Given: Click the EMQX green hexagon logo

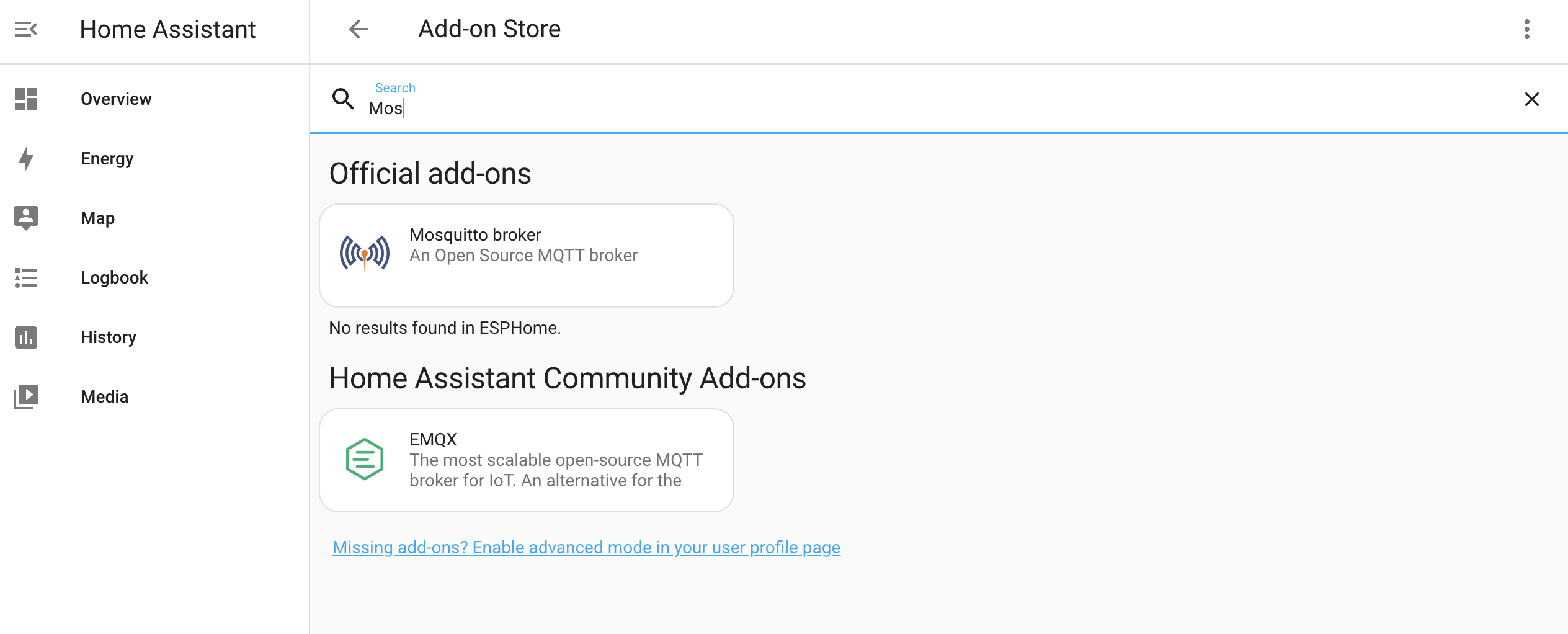Looking at the screenshot, I should (x=365, y=459).
